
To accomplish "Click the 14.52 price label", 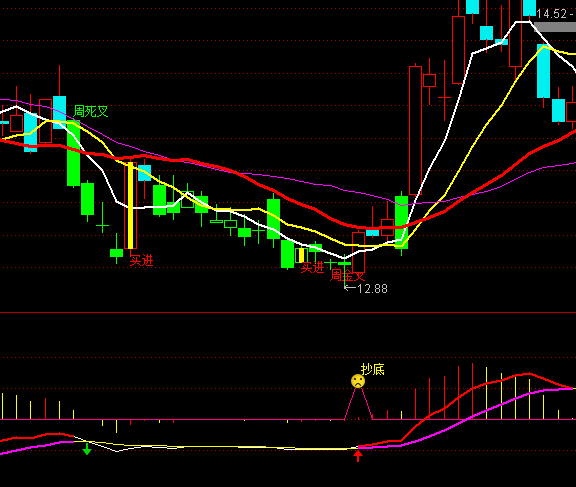I will click(552, 14).
